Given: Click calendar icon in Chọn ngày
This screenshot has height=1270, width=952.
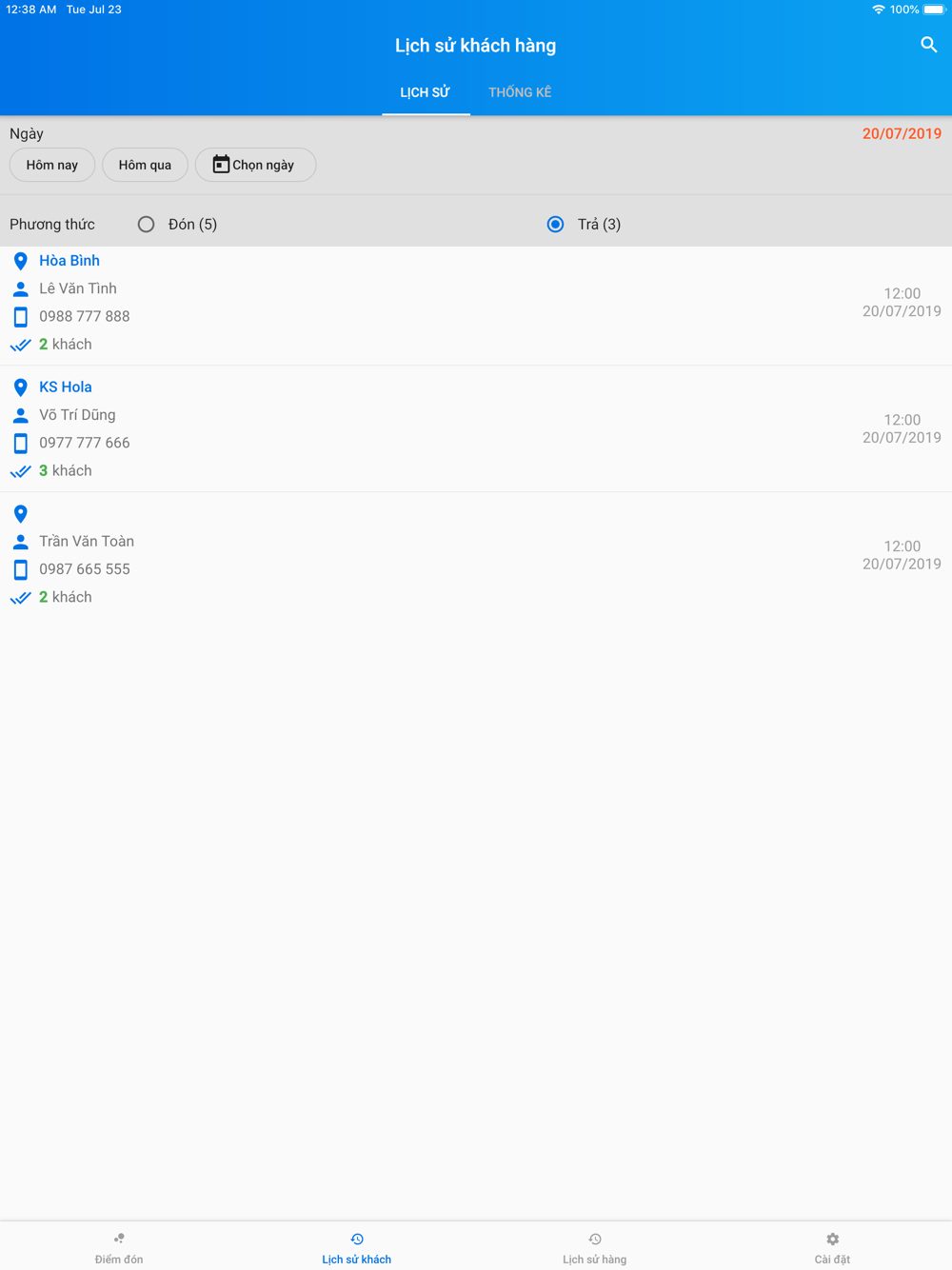Looking at the screenshot, I should 221,165.
